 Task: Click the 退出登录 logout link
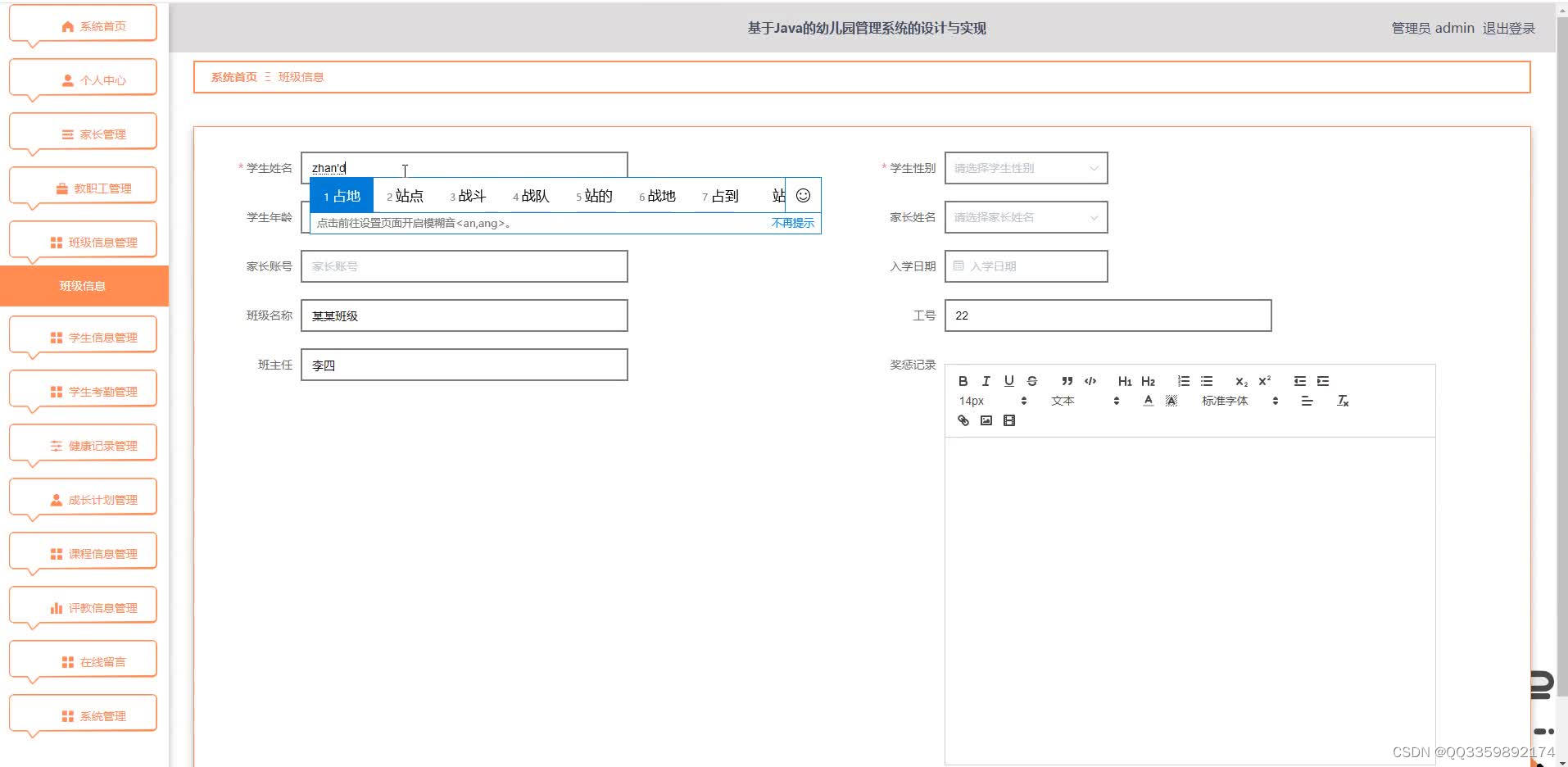click(1508, 28)
